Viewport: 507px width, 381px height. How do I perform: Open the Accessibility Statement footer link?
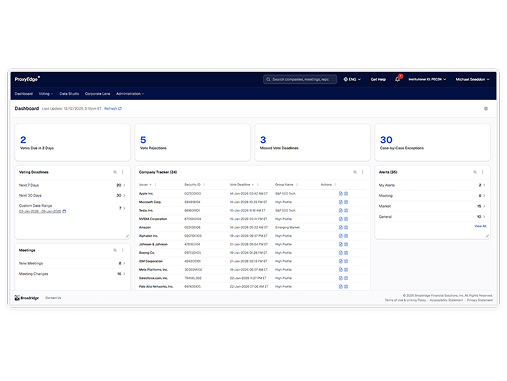pos(446,300)
